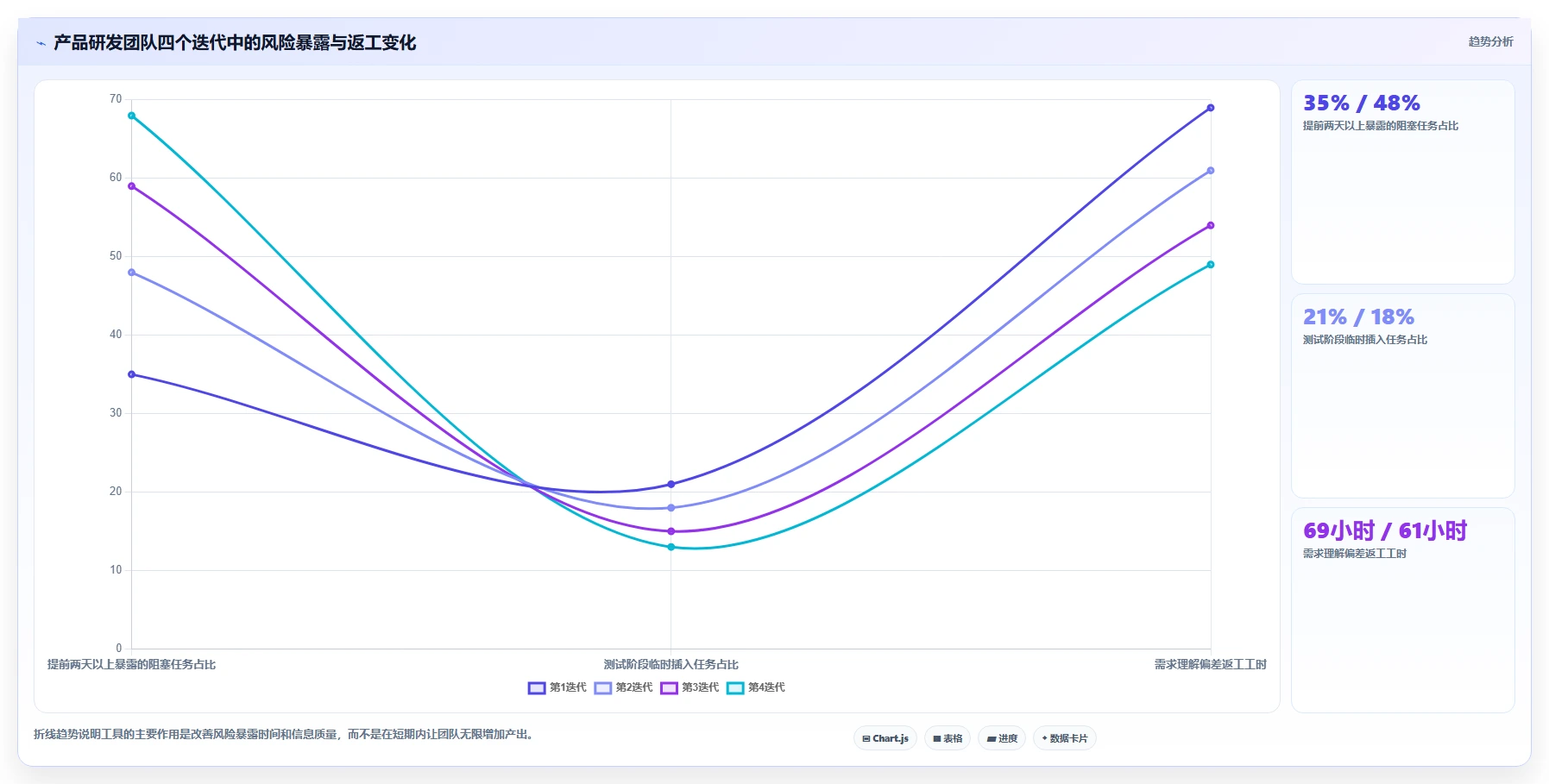
Task: Click the 69小时 / 61小时 stat card
Action: 1402,610
